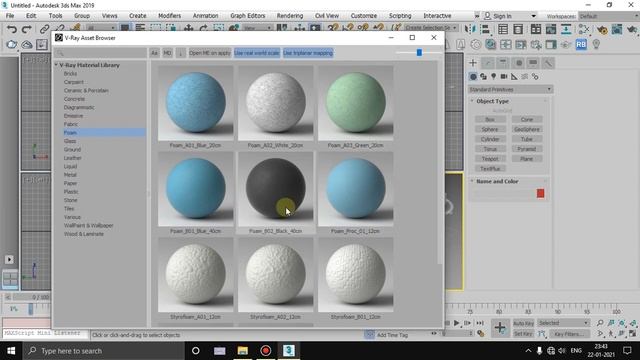Screen dimensions: 640x360
Task: Click Go to End playback button
Action: click(x=480, y=323)
